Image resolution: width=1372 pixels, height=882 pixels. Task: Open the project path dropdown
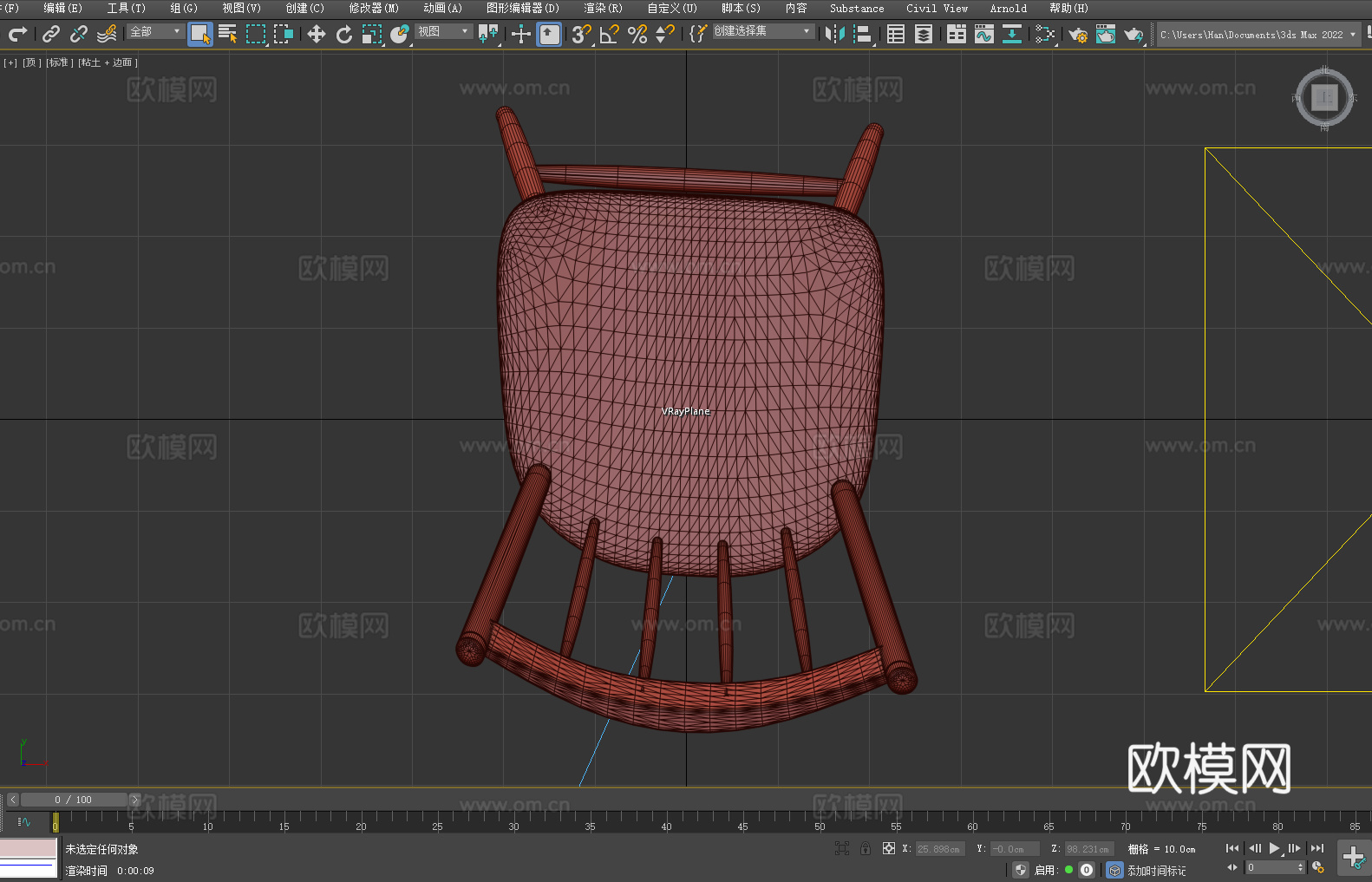1258,35
